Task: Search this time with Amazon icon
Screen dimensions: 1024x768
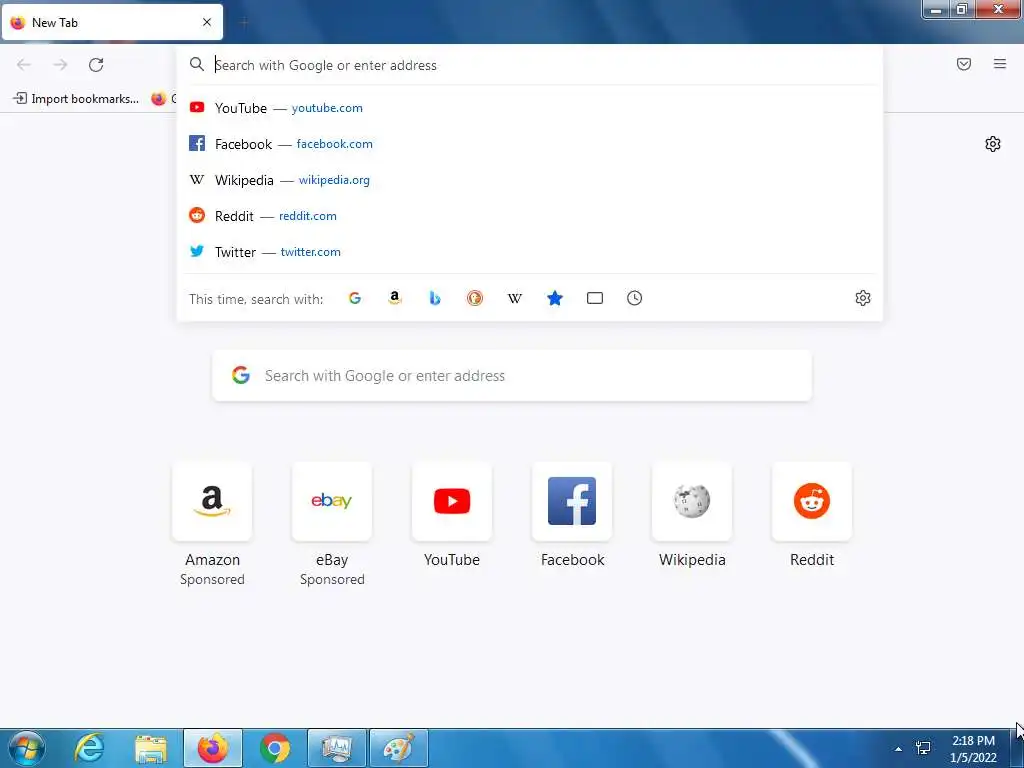Action: click(394, 298)
